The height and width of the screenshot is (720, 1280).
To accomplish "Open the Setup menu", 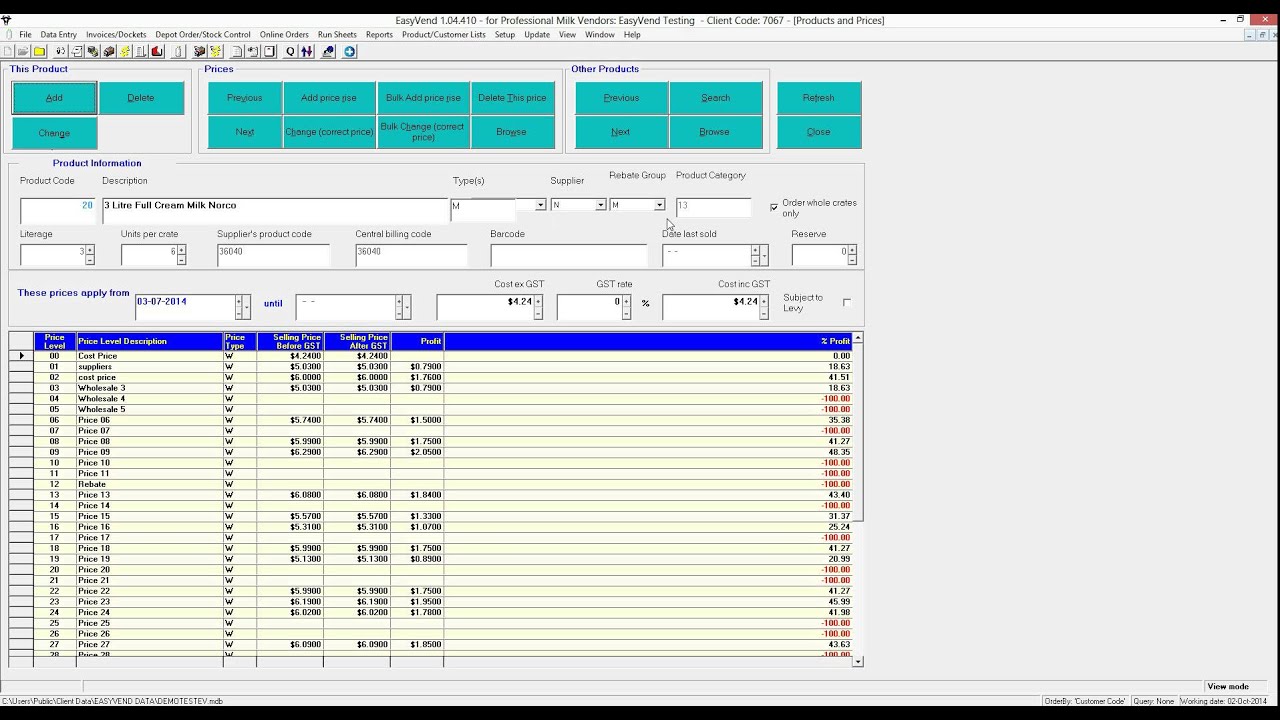I will point(505,35).
